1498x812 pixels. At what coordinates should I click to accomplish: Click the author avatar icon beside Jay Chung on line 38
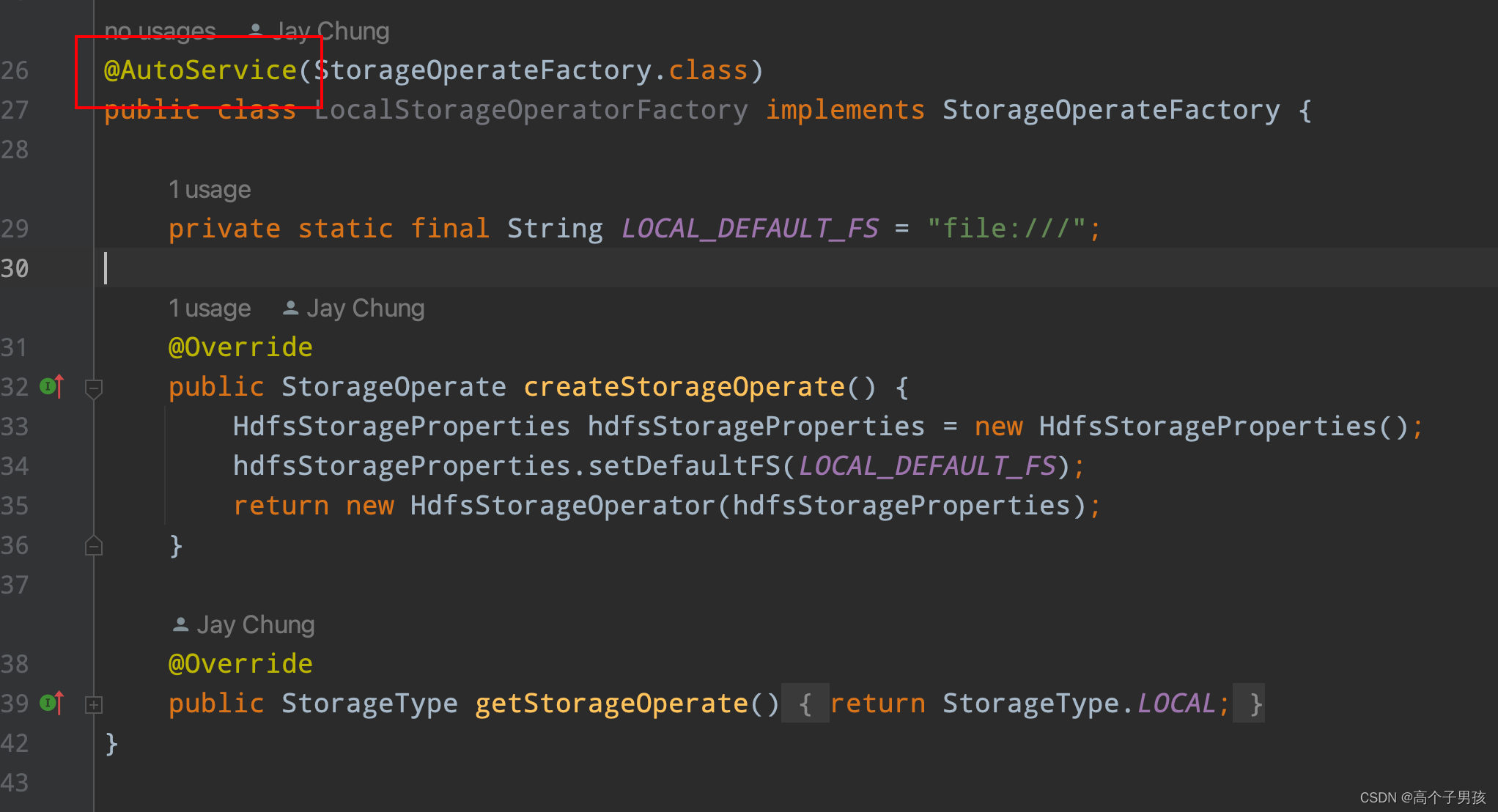(x=180, y=624)
